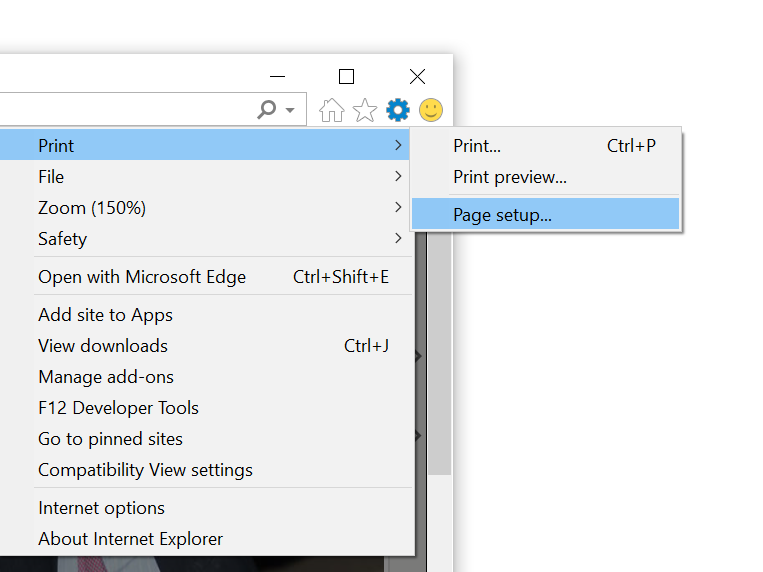
Task: Launch F12 Developer Tools
Action: 206,407
